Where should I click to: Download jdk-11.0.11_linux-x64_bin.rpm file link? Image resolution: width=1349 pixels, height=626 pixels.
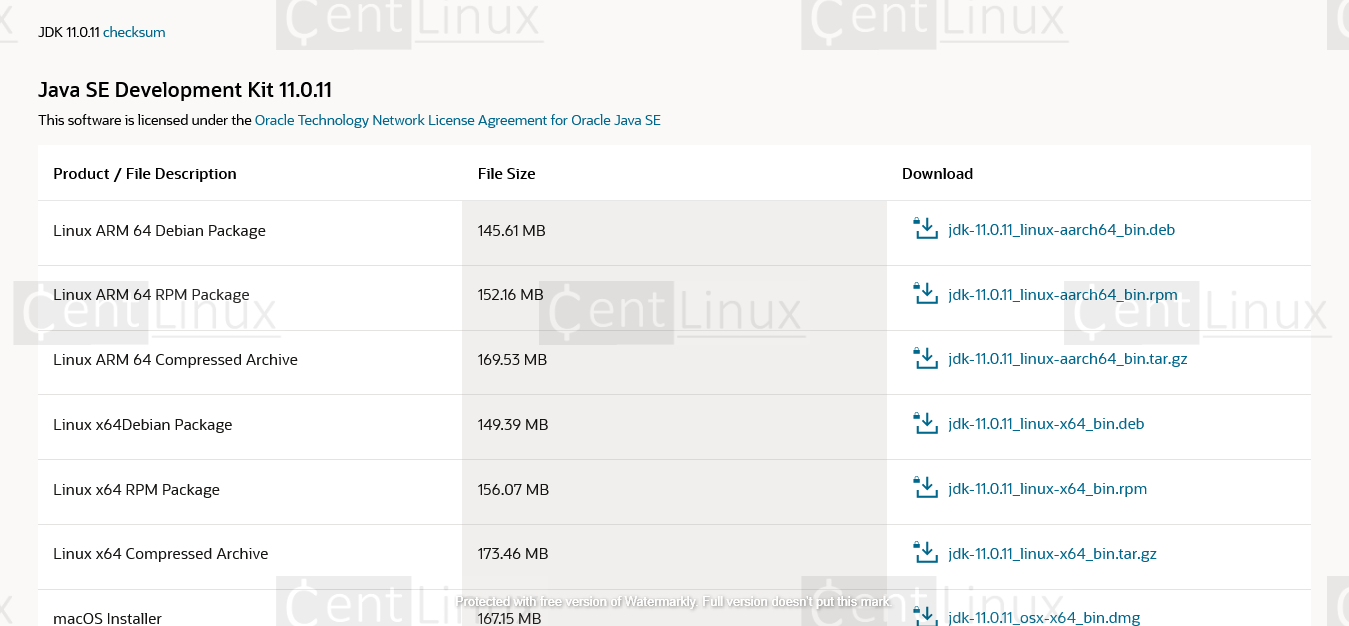pos(1048,489)
